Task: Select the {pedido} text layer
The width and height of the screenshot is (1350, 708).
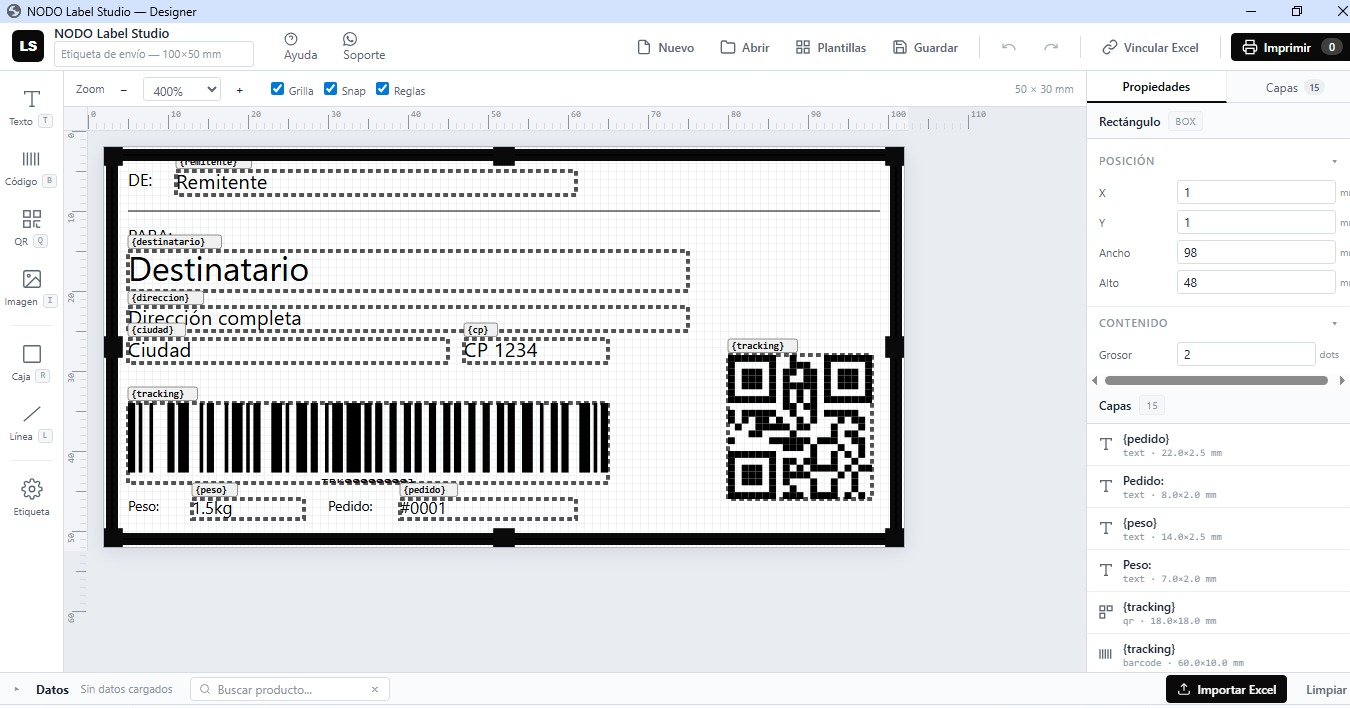Action: (x=1218, y=445)
